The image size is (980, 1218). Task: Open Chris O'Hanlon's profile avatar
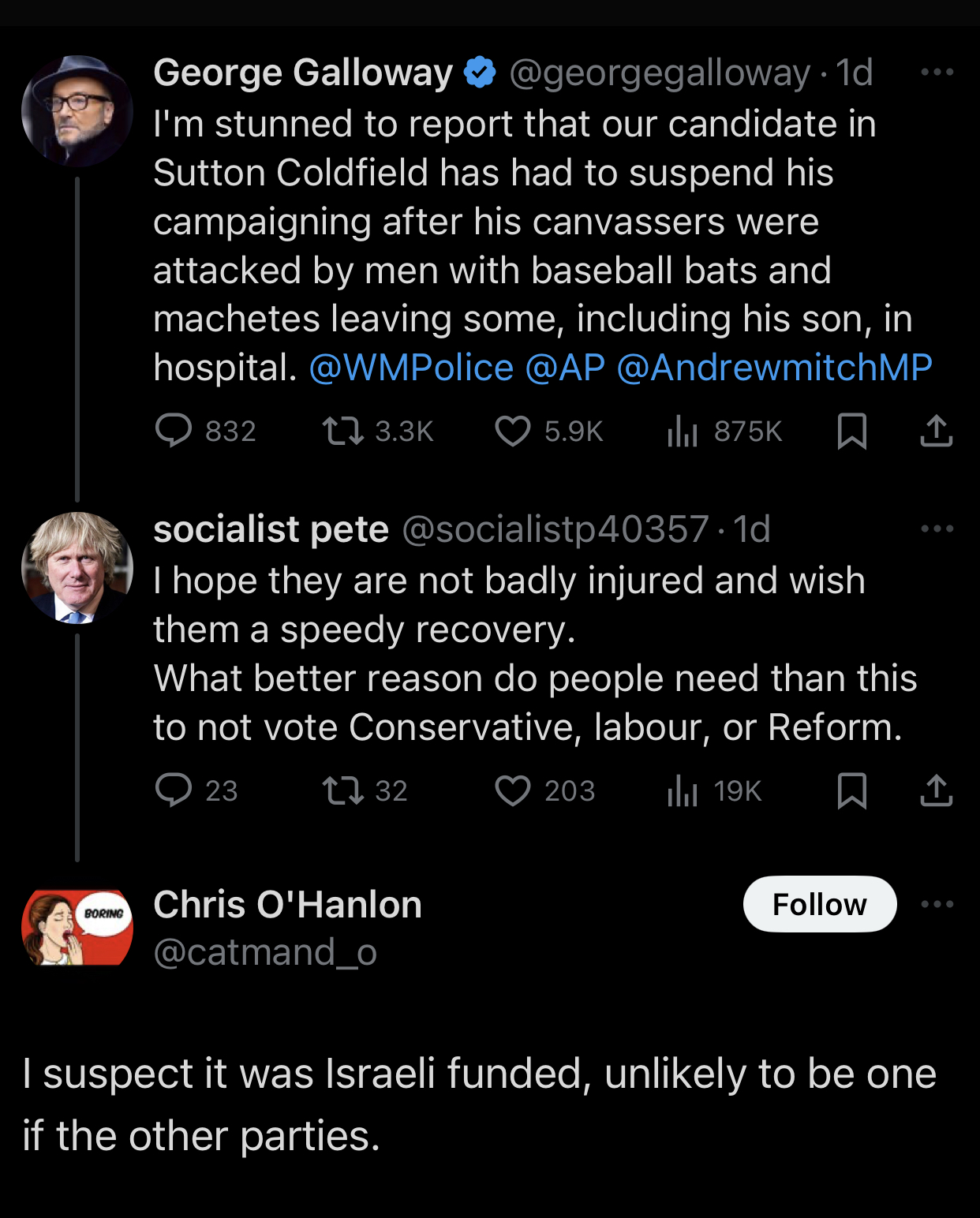pyautogui.click(x=77, y=928)
